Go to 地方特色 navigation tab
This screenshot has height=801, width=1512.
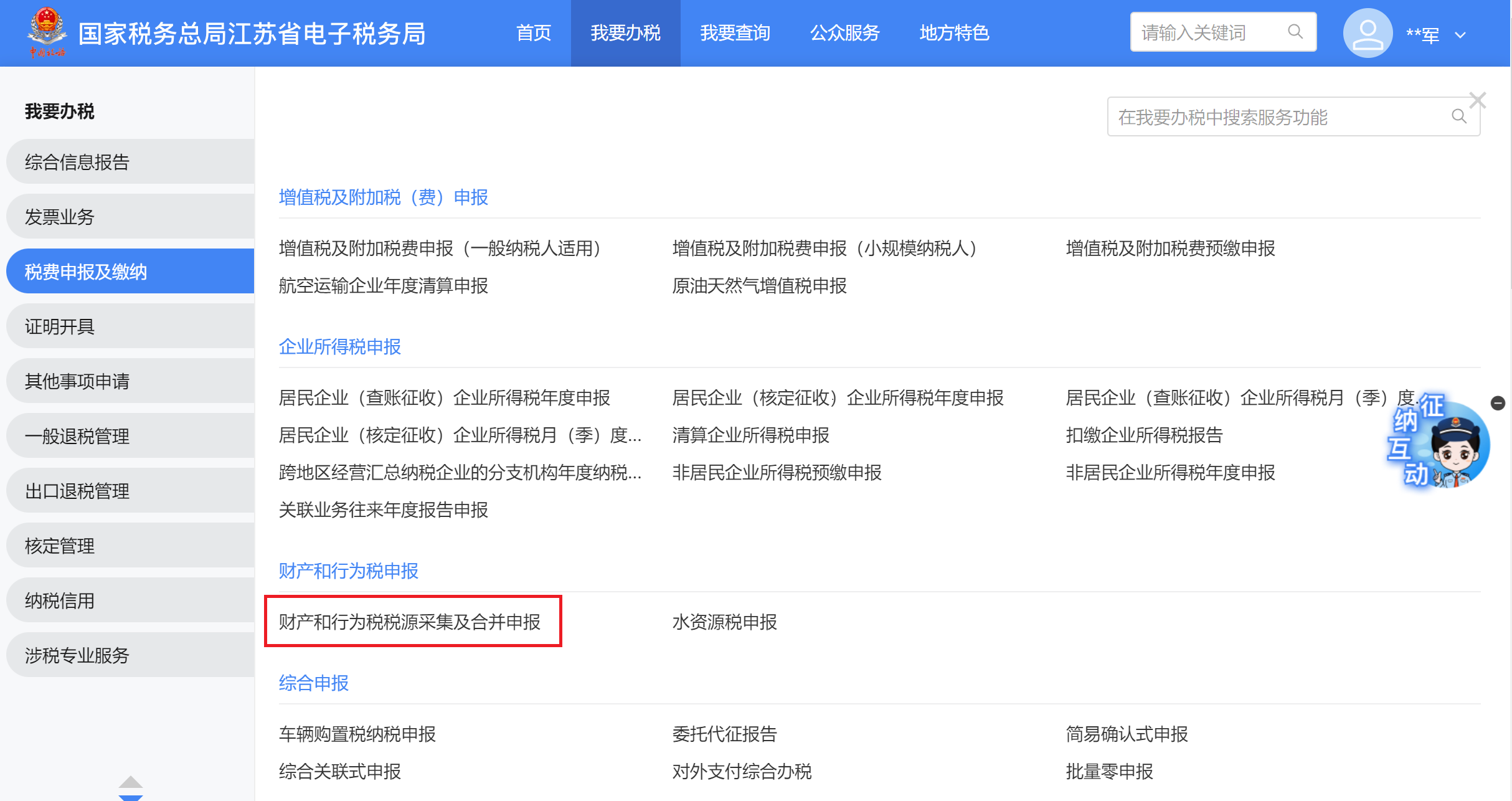pyautogui.click(x=954, y=33)
